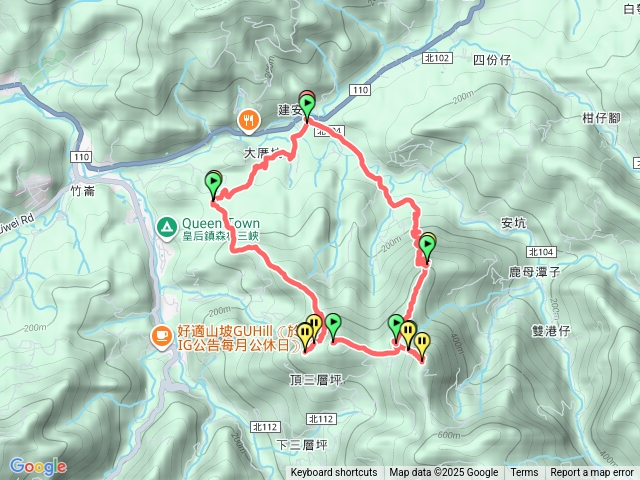The image size is (640, 480).
Task: Click the green play marker near 安坑 trail
Action: point(427,249)
